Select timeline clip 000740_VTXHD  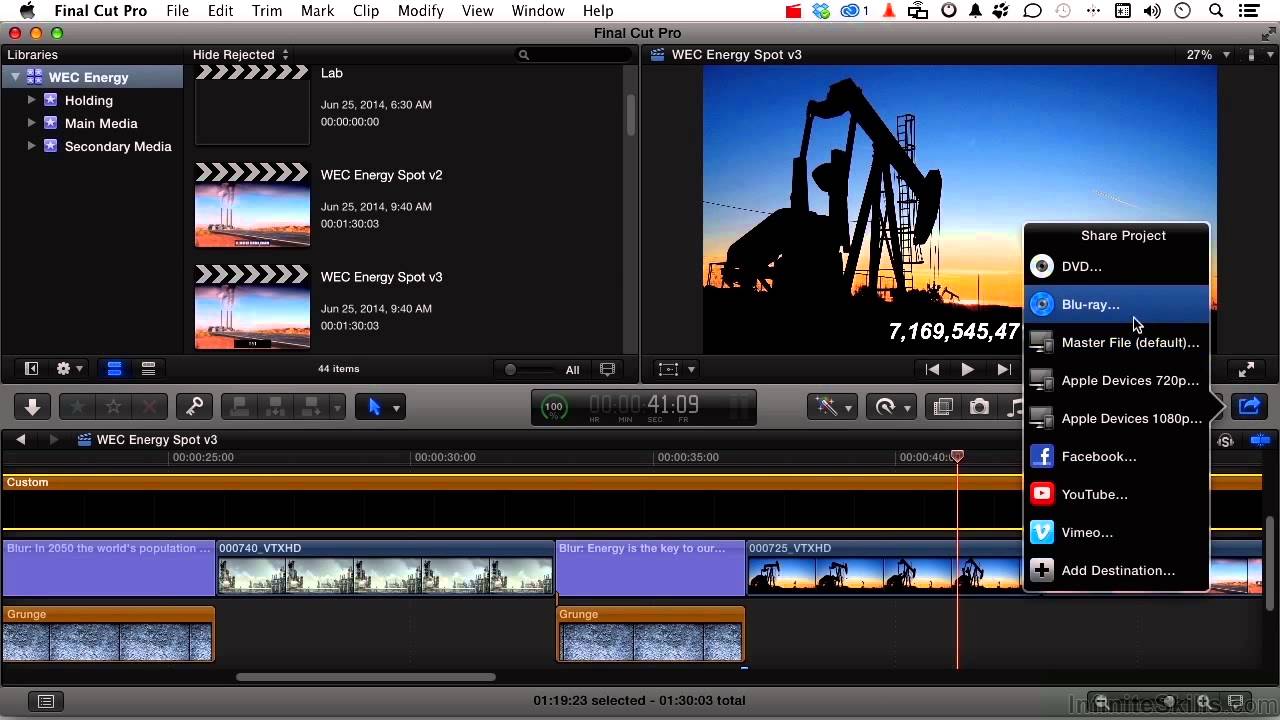385,568
